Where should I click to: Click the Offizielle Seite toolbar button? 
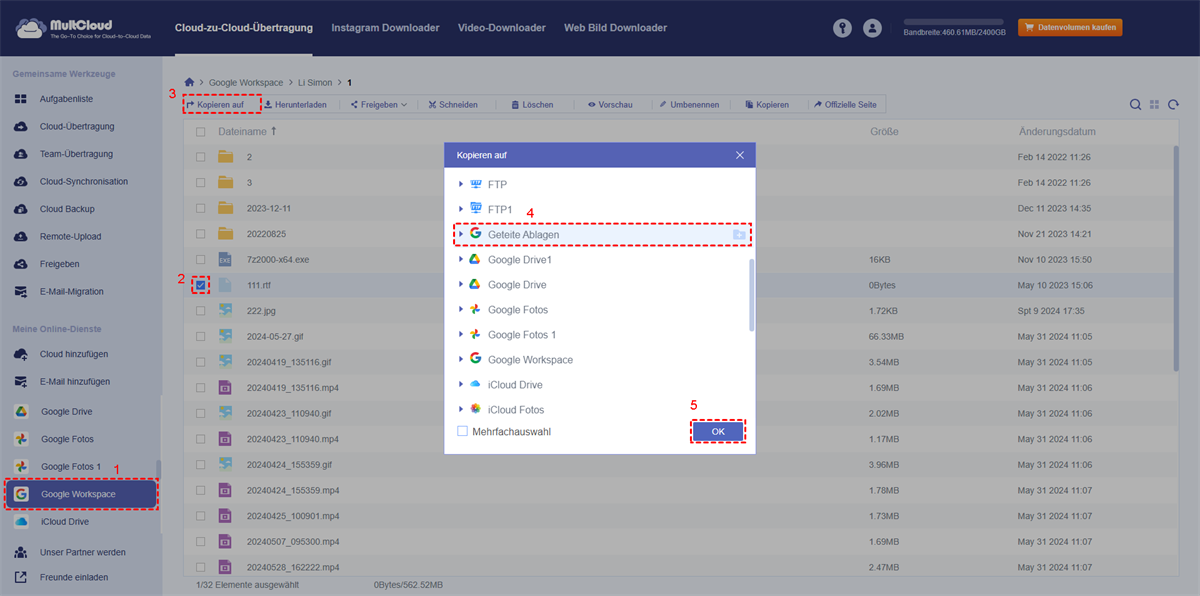[x=845, y=104]
